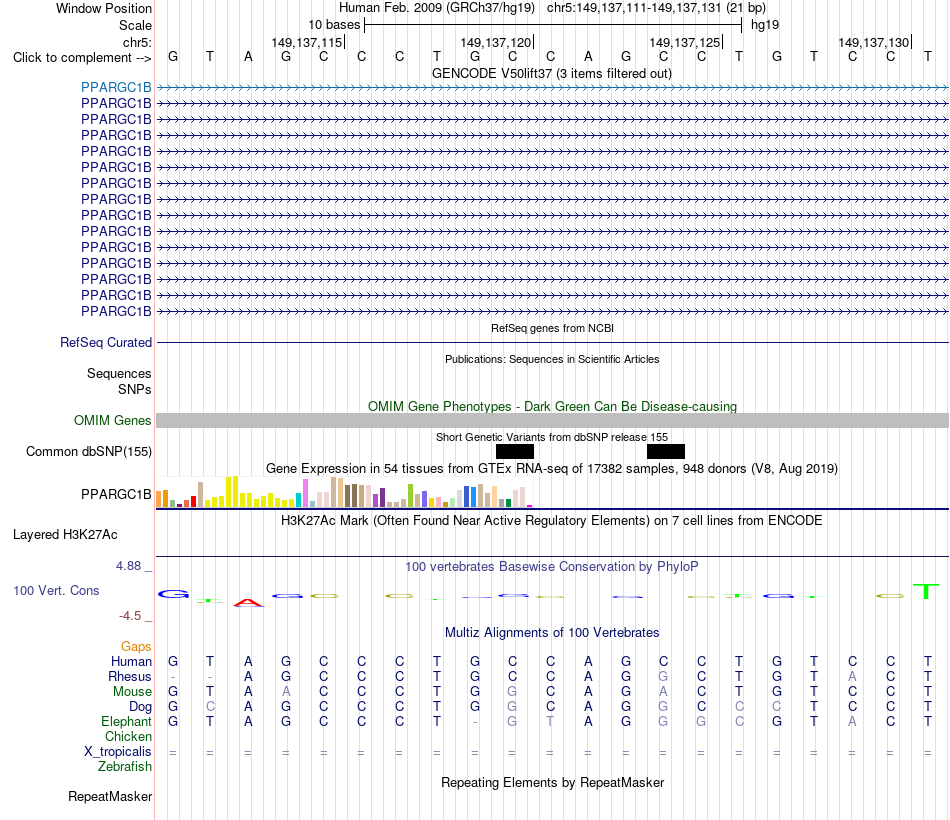Image resolution: width=950 pixels, height=820 pixels.
Task: Click the Layered H3K27Ac track label
Action: coord(65,535)
